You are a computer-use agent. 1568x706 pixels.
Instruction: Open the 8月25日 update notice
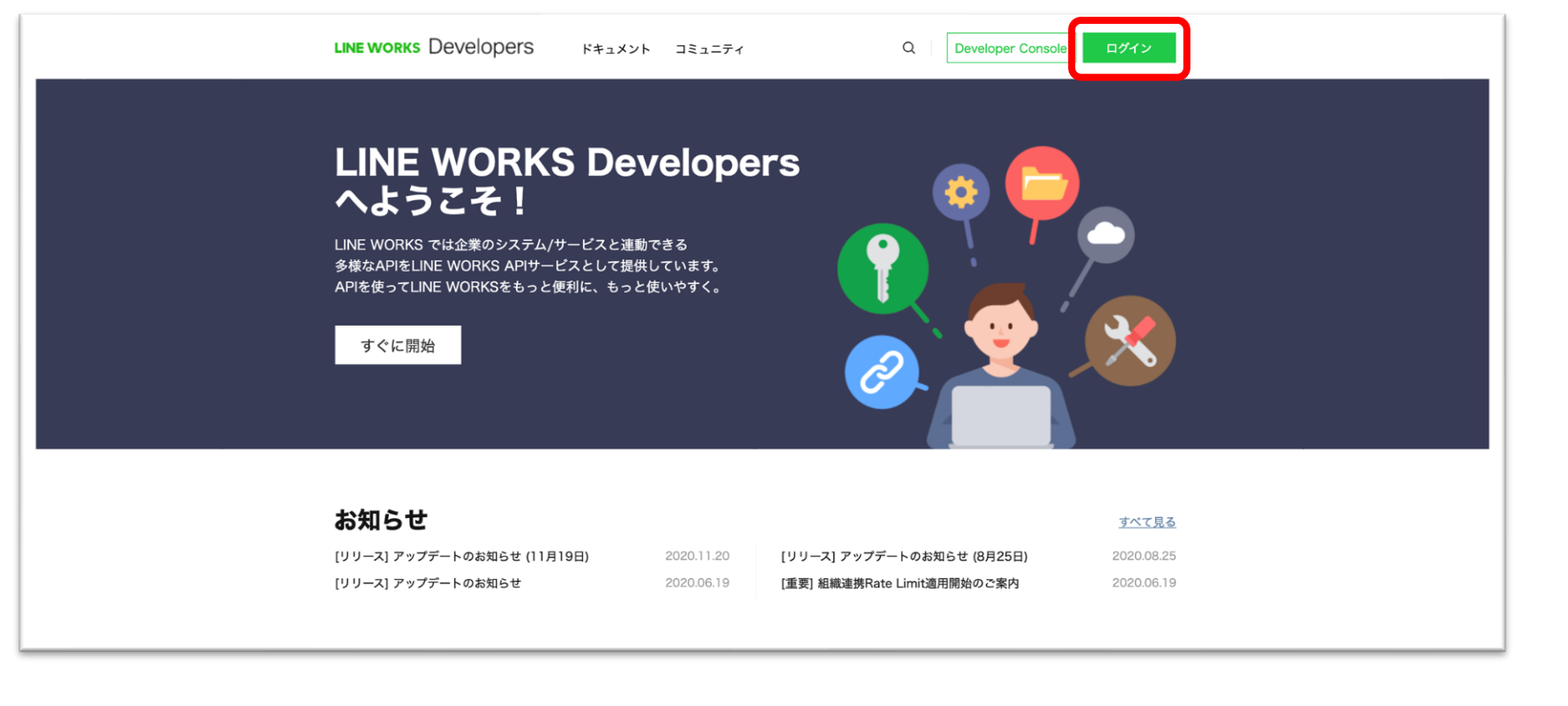tap(904, 556)
